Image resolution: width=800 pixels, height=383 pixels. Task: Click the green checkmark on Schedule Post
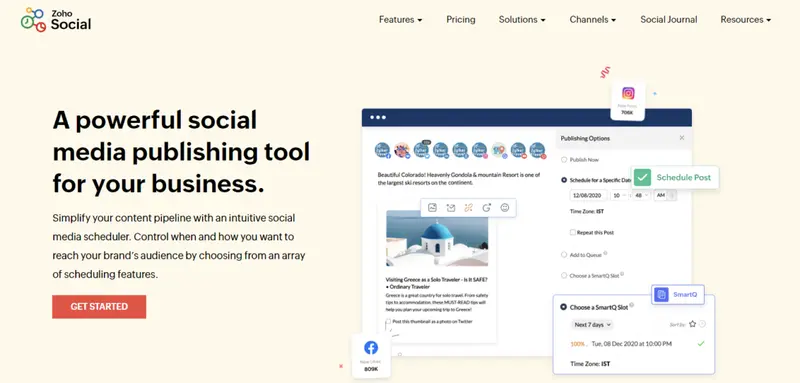click(x=642, y=177)
